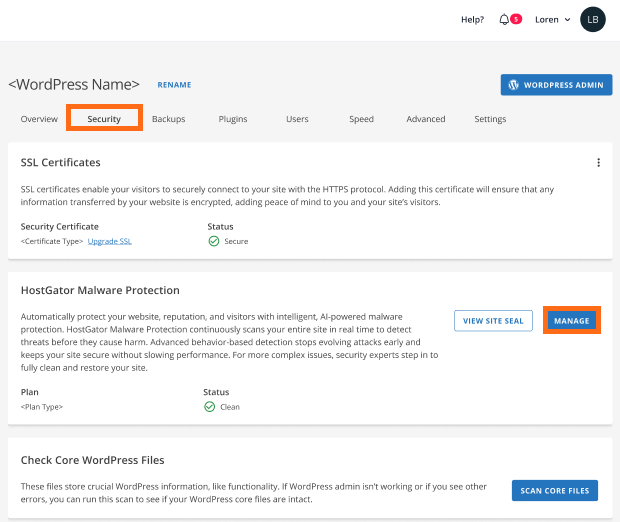Switch to the Settings tab
The image size is (620, 522).
pyautogui.click(x=490, y=119)
